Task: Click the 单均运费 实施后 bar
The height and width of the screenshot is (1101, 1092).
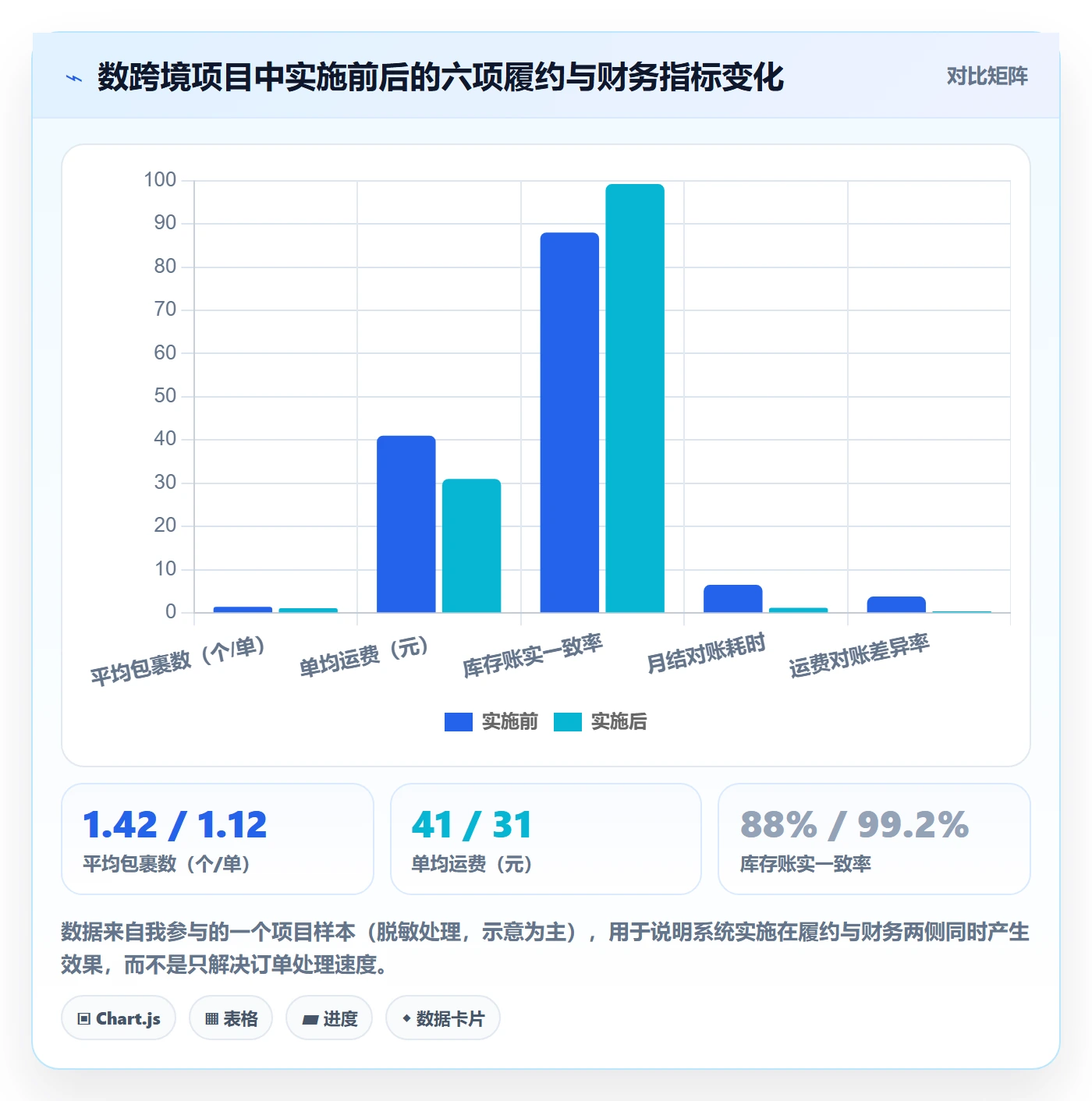Action: (x=472, y=546)
